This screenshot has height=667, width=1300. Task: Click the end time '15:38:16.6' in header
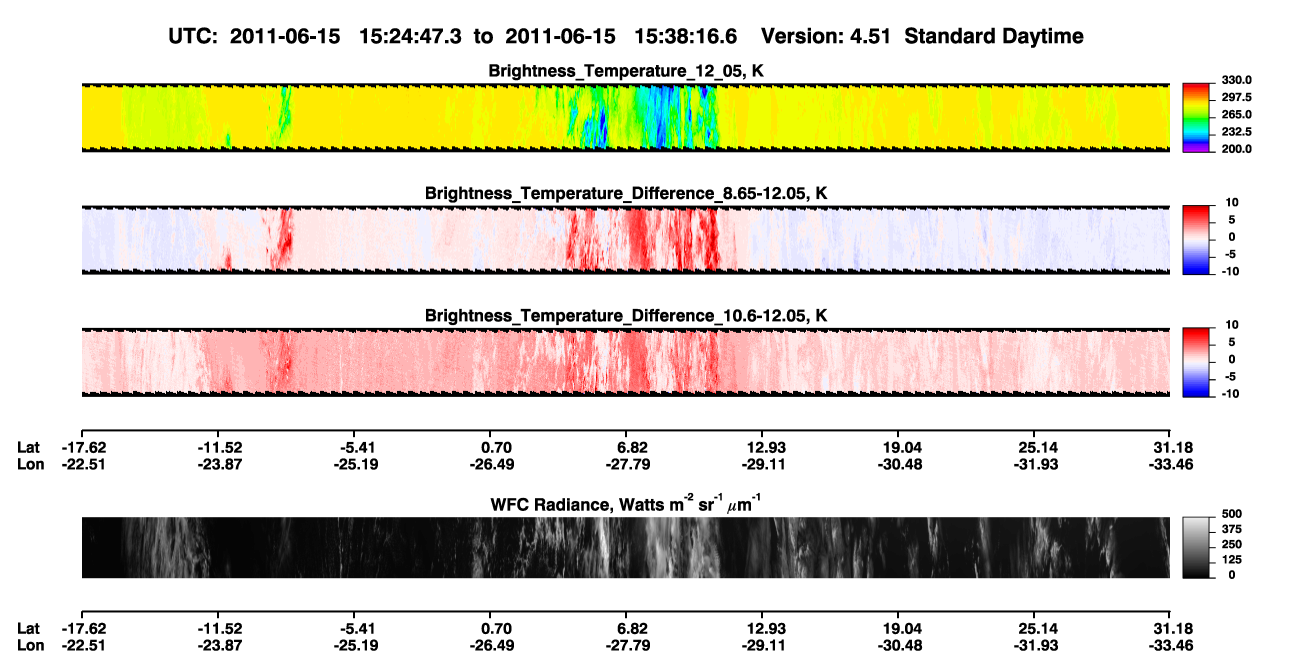(x=686, y=36)
